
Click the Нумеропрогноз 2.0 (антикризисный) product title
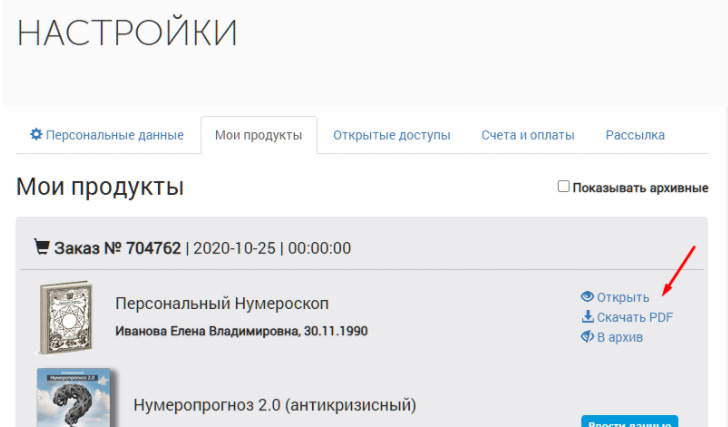click(x=275, y=405)
